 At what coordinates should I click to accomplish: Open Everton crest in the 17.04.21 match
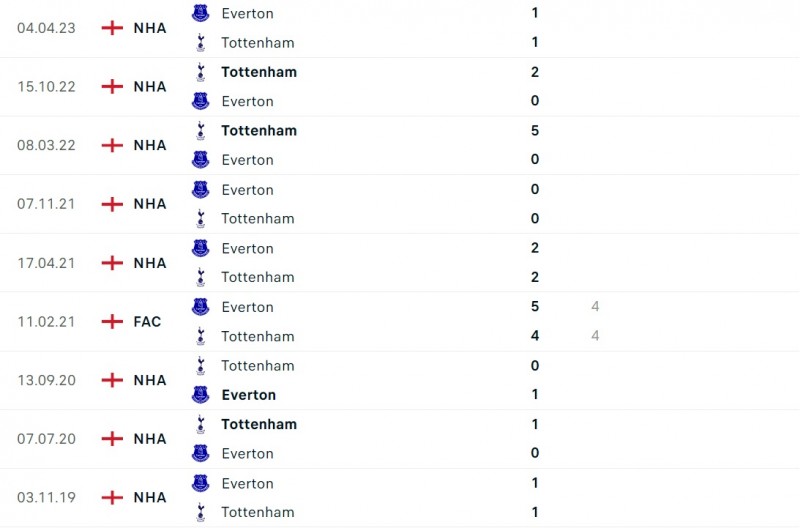201,248
